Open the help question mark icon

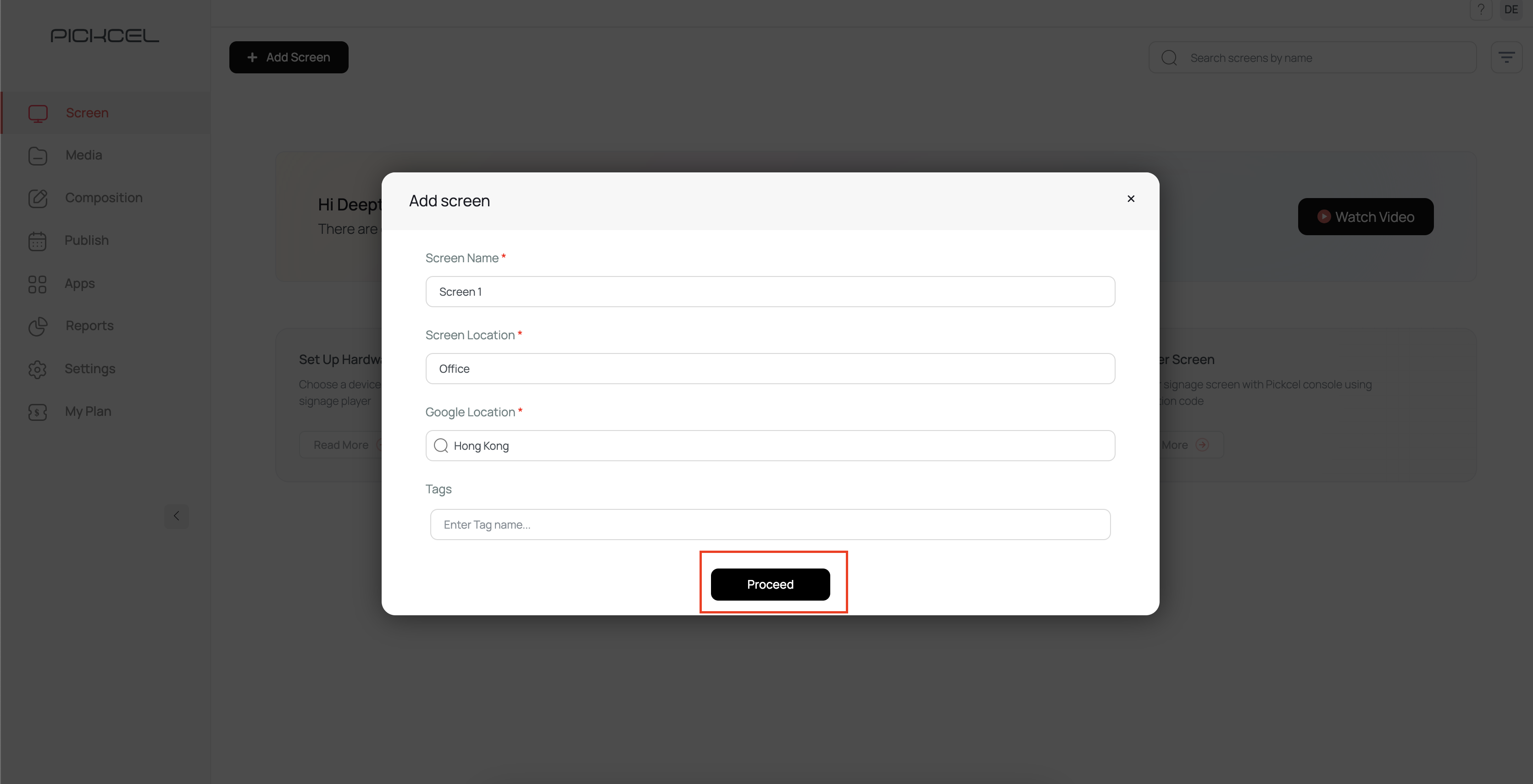[1481, 9]
